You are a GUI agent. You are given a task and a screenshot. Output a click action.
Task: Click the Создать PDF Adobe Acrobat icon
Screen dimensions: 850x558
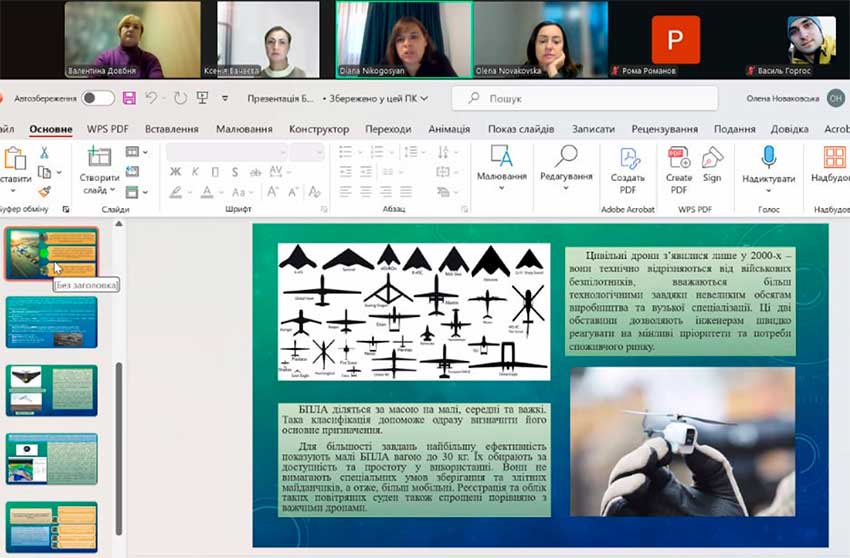pos(628,170)
